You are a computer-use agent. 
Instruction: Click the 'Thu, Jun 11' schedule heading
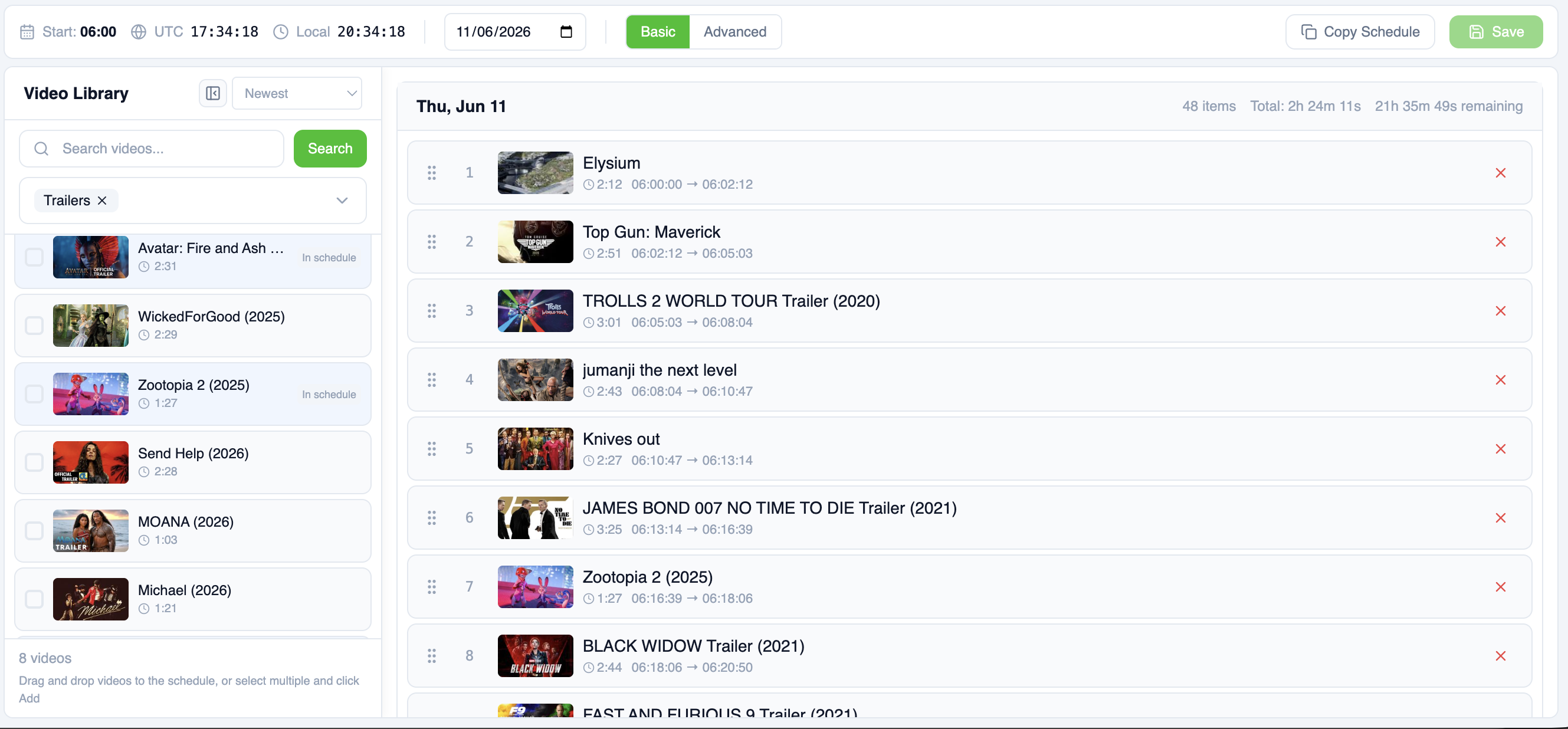(x=461, y=107)
